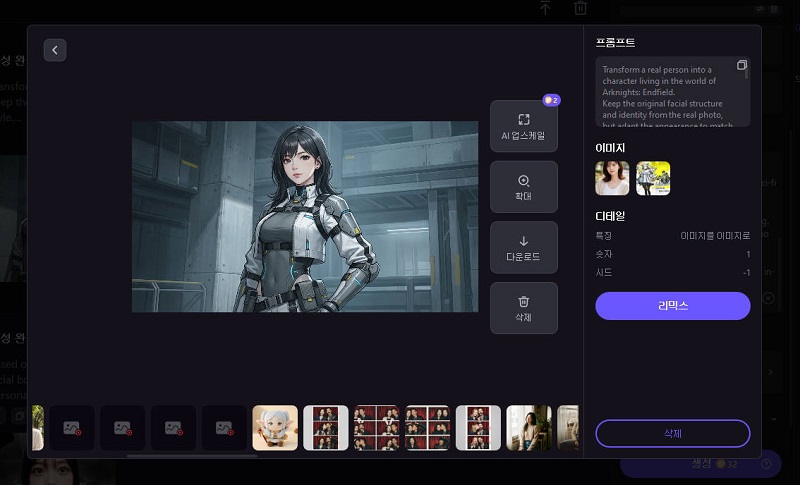The width and height of the screenshot is (800, 485).
Task: Select the partially visible thumbnail at filmstrip right end
Action: pos(568,428)
